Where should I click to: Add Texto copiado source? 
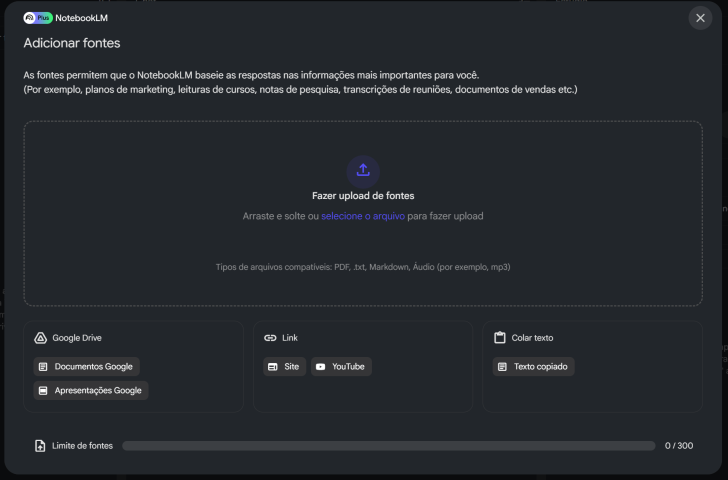pyautogui.click(x=533, y=367)
